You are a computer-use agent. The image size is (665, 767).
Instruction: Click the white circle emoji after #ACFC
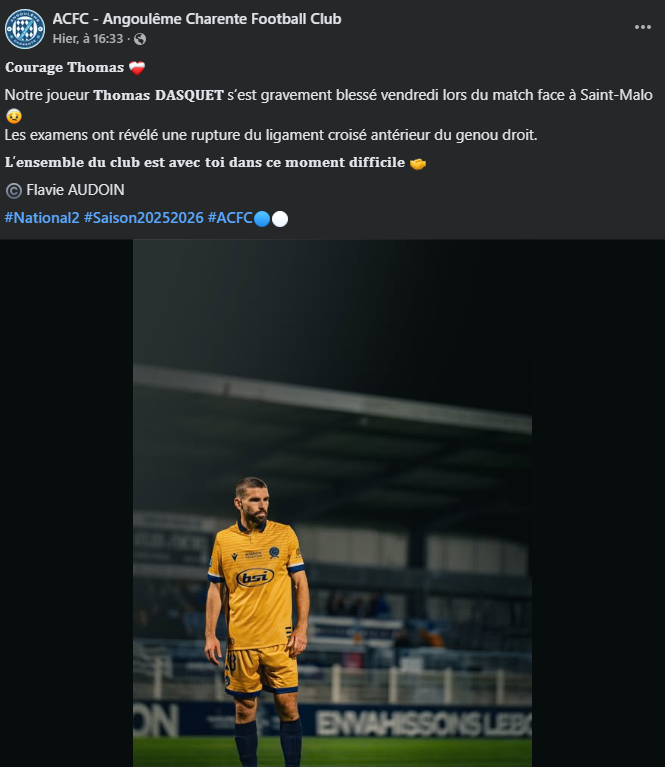(280, 219)
